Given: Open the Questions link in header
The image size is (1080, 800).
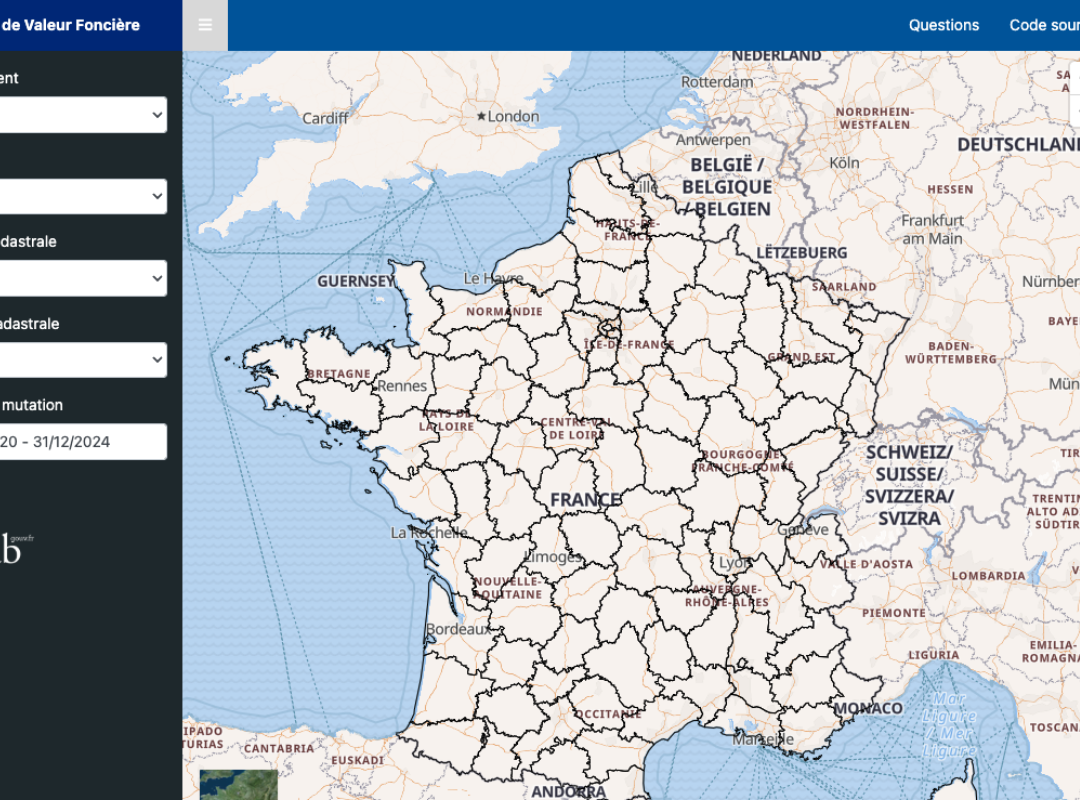Looking at the screenshot, I should (x=943, y=25).
